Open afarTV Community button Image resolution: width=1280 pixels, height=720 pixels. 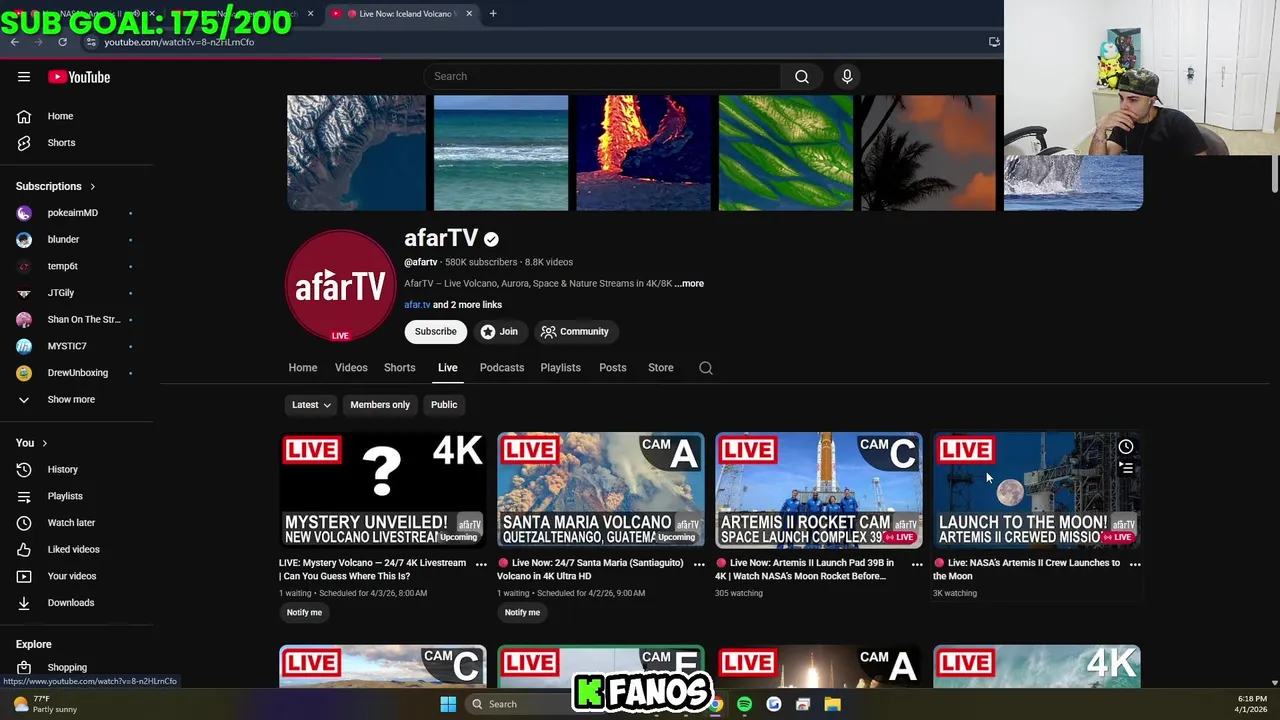(574, 332)
